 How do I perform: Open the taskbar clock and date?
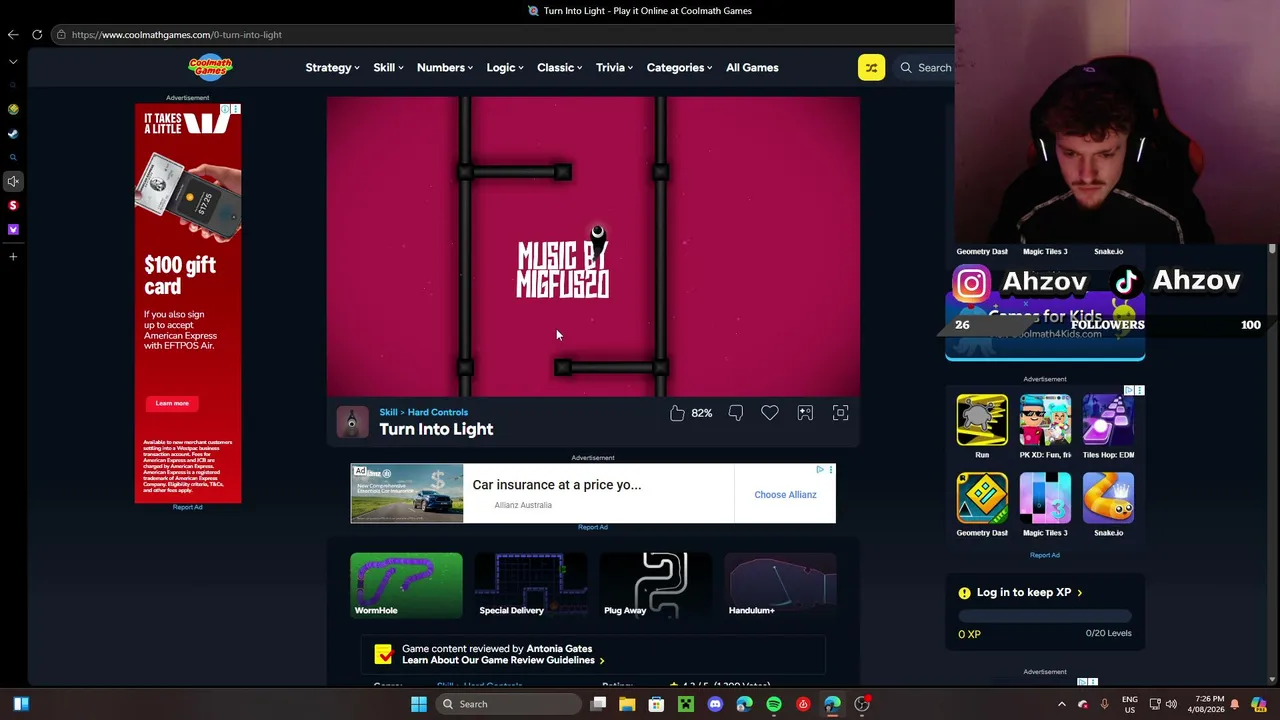click(x=1205, y=704)
